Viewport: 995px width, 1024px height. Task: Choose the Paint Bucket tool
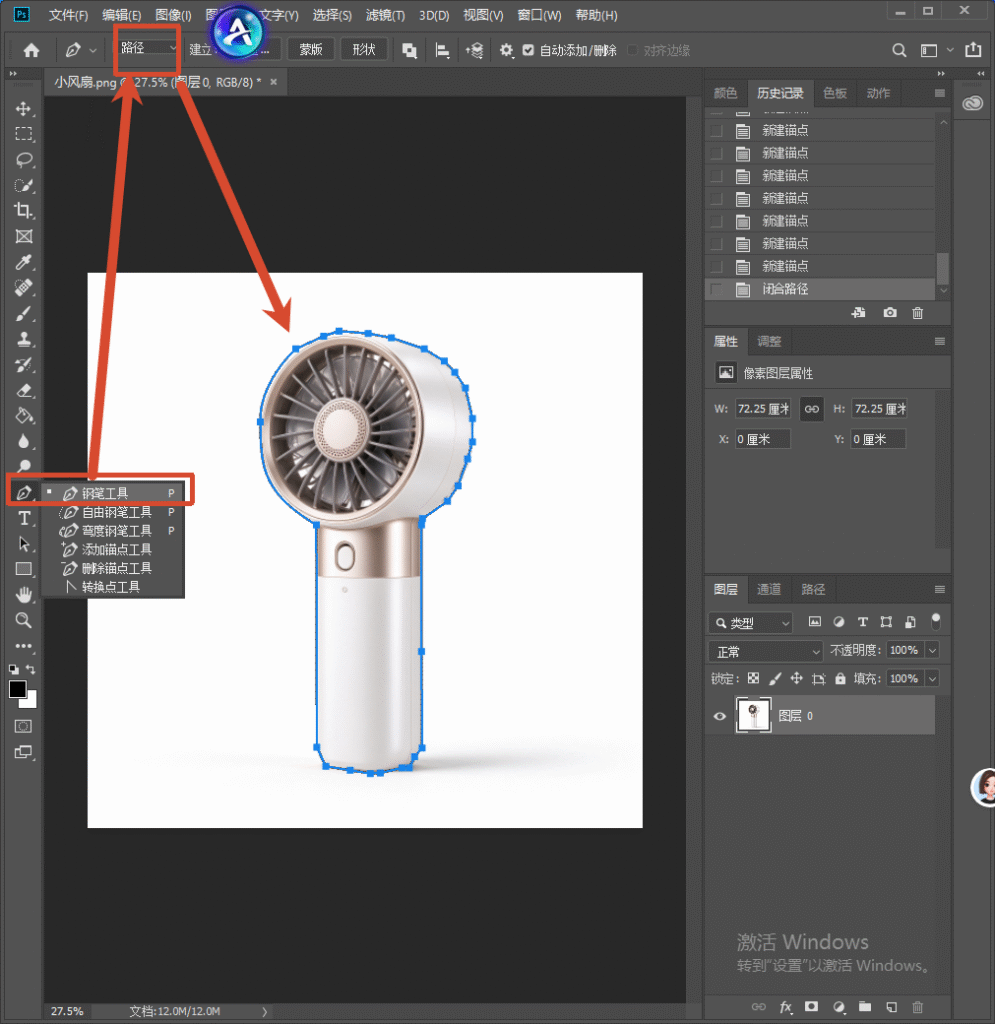pyautogui.click(x=24, y=416)
